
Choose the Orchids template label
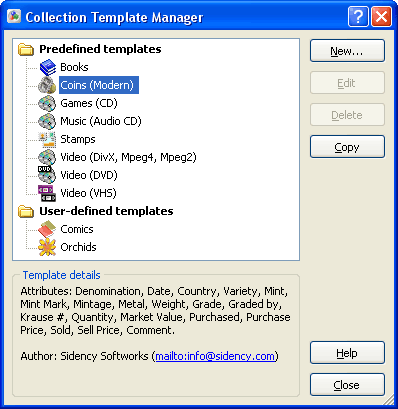point(78,247)
